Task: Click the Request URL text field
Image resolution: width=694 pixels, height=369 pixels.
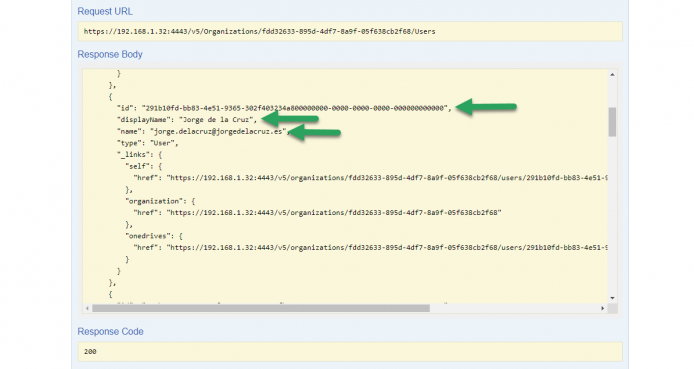Action: coord(350,31)
